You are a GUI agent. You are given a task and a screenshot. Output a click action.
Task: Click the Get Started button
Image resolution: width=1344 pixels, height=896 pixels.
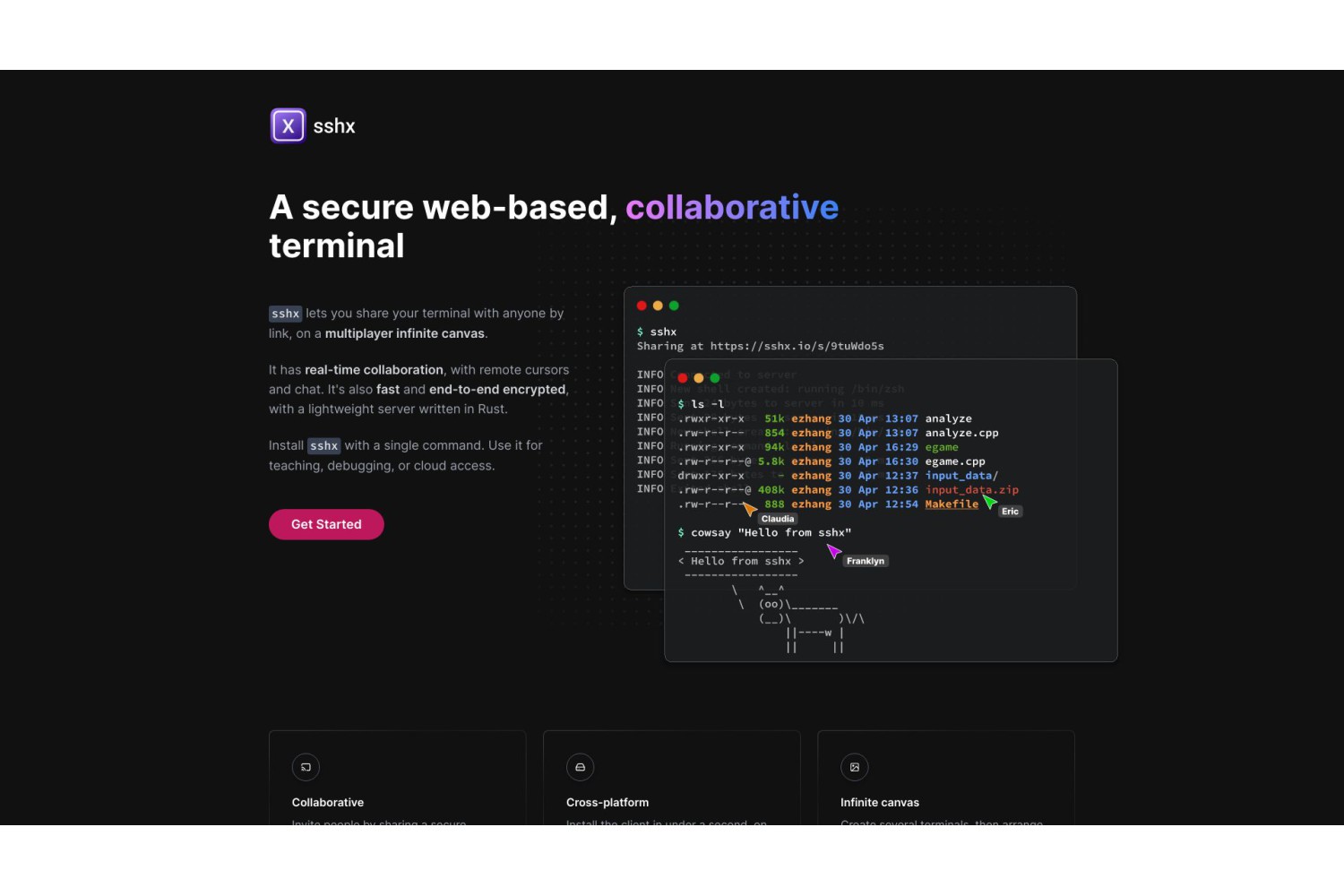(326, 524)
